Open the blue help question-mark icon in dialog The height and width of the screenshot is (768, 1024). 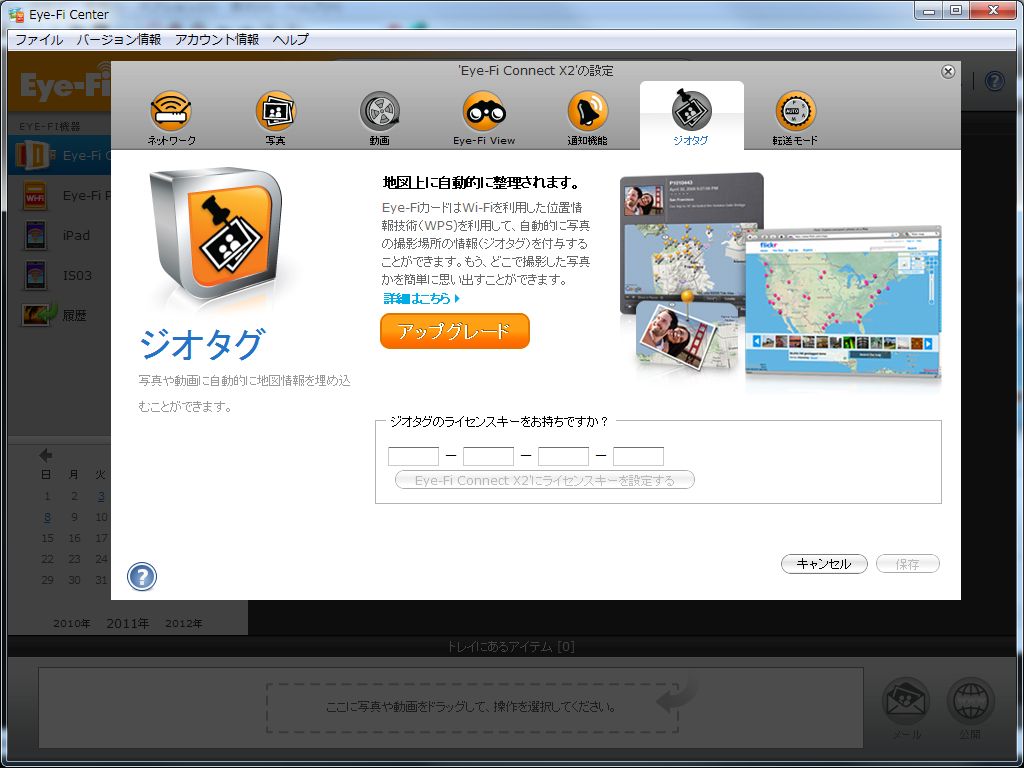click(x=142, y=577)
